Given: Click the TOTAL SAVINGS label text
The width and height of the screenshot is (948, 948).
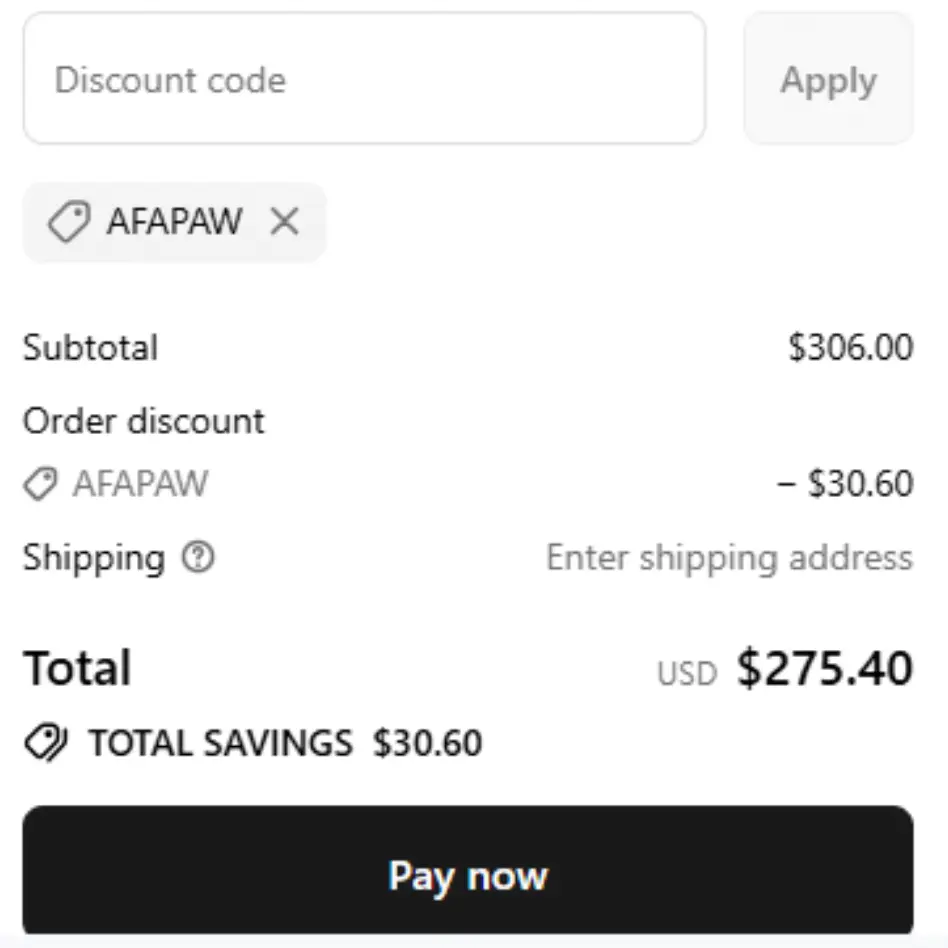Looking at the screenshot, I should [220, 743].
